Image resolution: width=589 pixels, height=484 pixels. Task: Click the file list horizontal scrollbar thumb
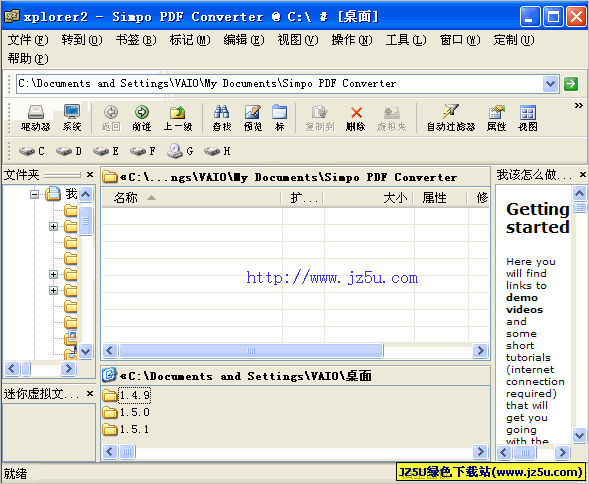(x=251, y=351)
